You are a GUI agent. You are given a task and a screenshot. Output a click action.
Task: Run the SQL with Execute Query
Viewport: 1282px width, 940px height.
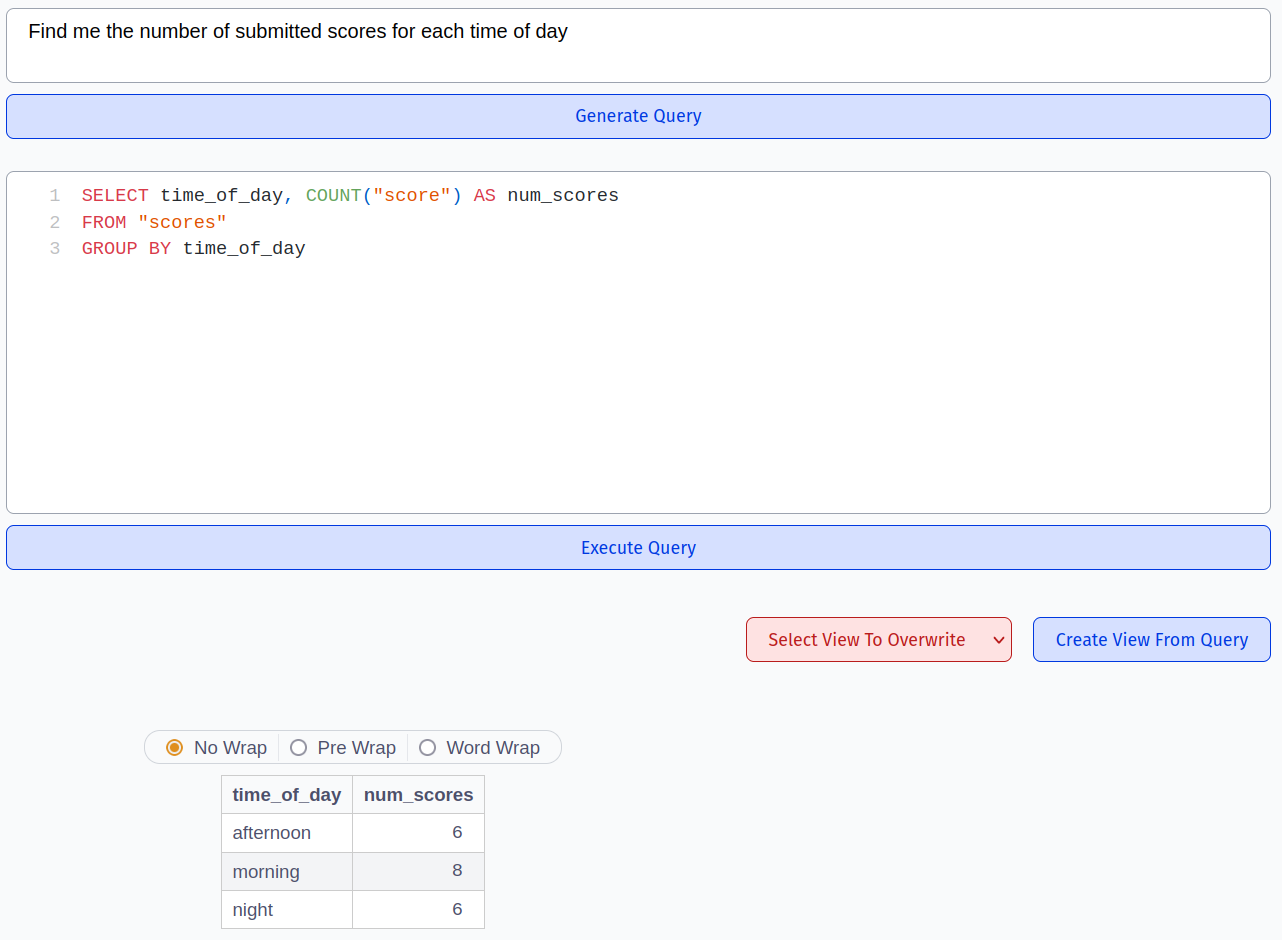(x=638, y=548)
